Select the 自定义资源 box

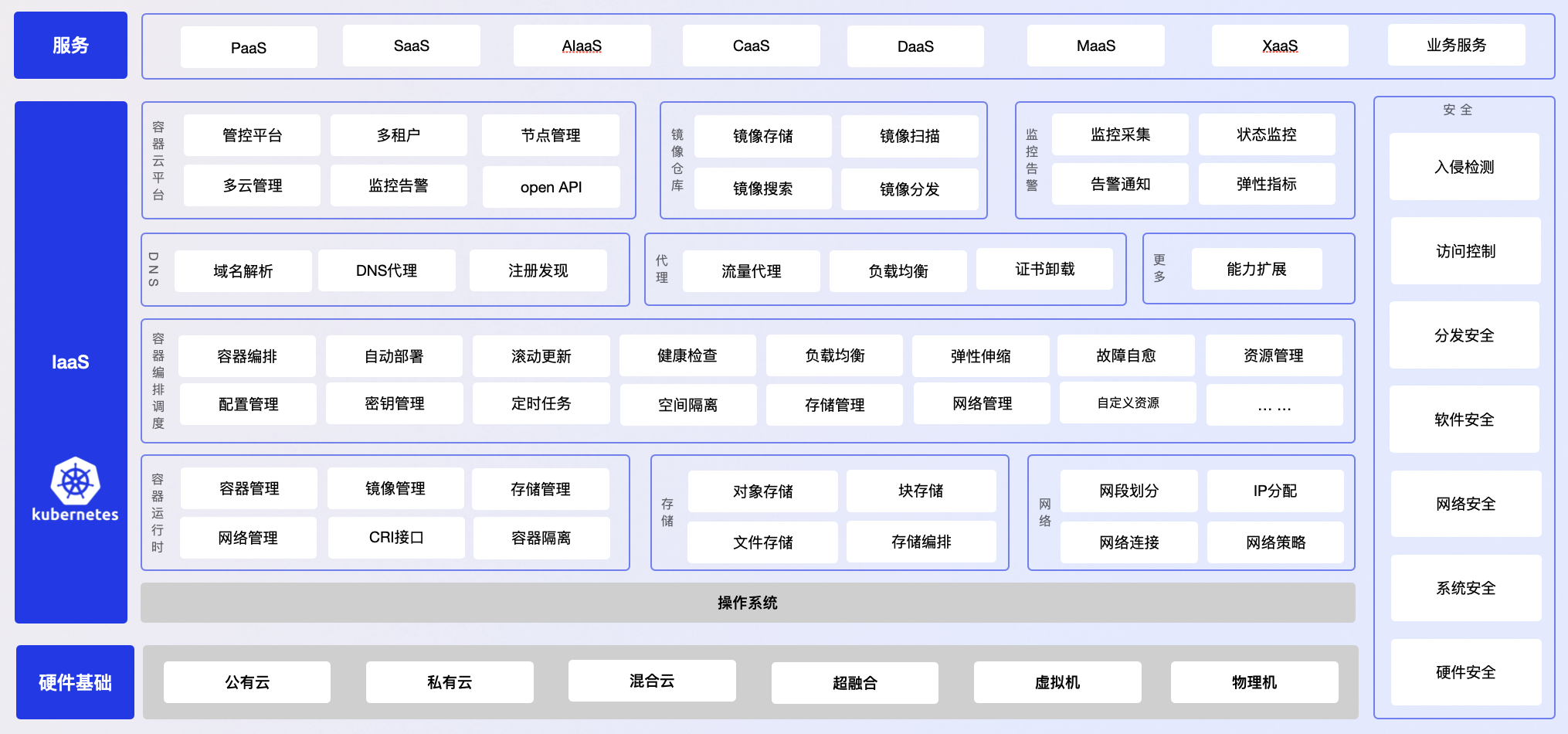click(x=1128, y=403)
